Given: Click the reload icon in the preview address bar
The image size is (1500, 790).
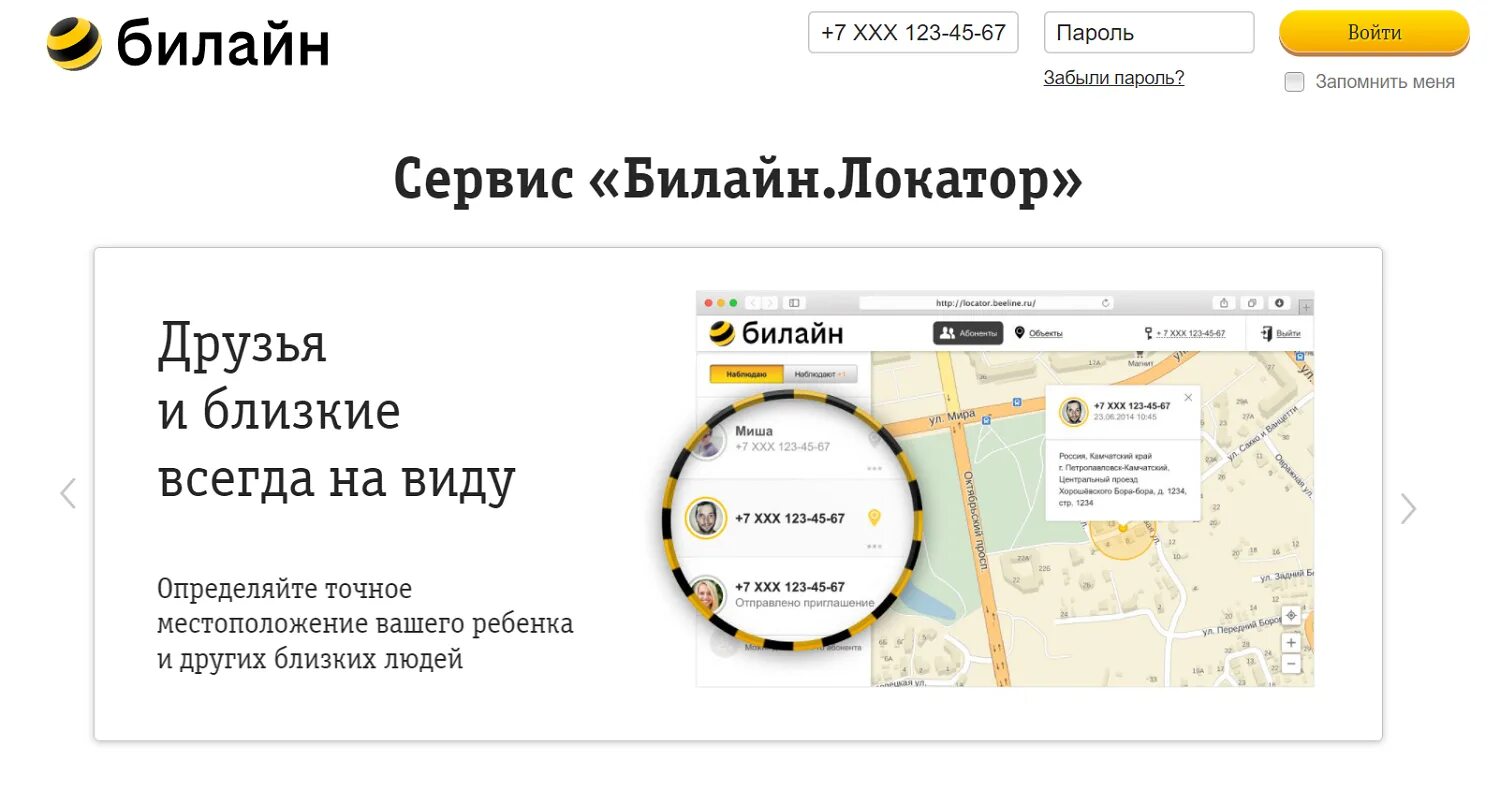Looking at the screenshot, I should [1105, 302].
